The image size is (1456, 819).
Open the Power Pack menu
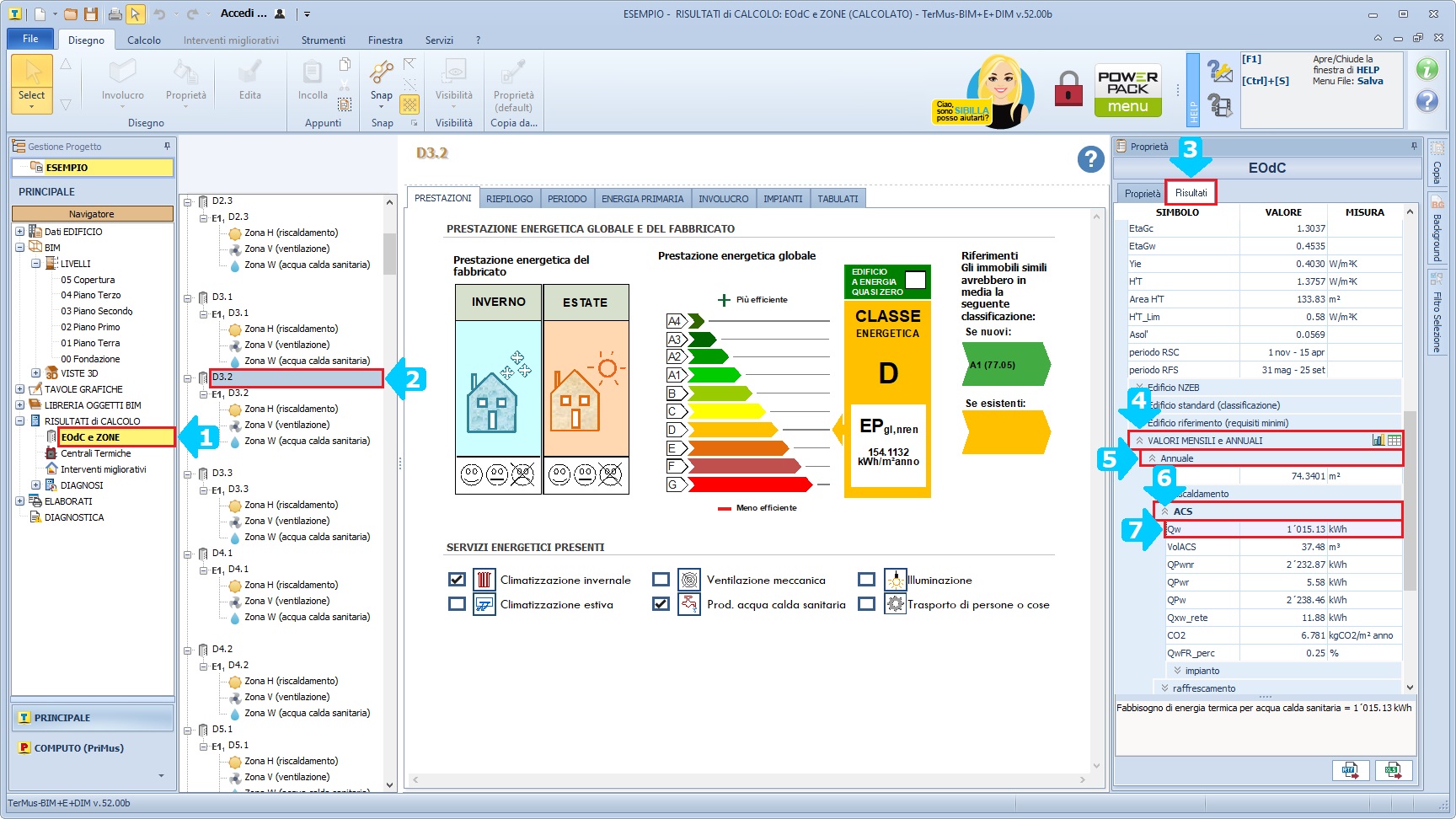coord(1128,90)
